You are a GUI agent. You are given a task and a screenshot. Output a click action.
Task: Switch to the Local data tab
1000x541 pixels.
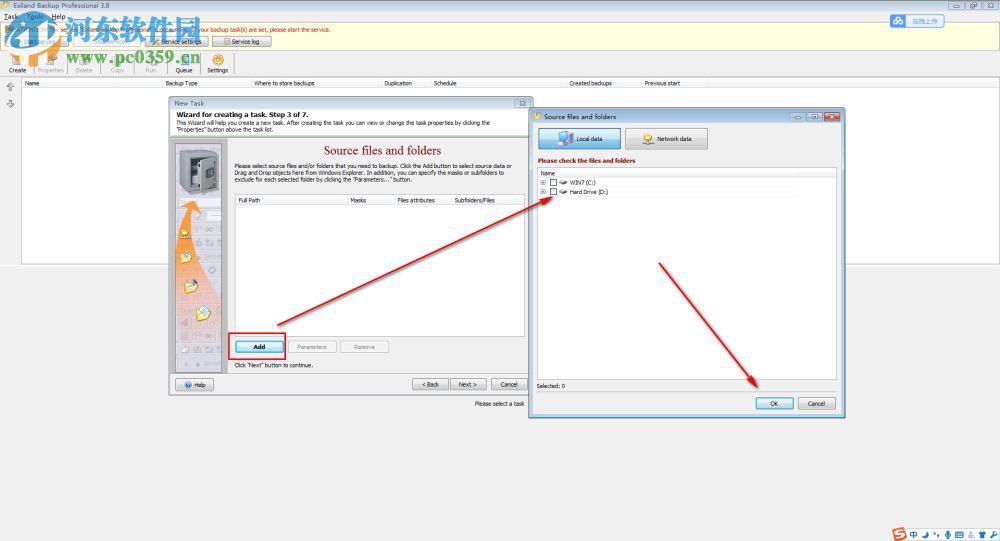click(x=579, y=138)
